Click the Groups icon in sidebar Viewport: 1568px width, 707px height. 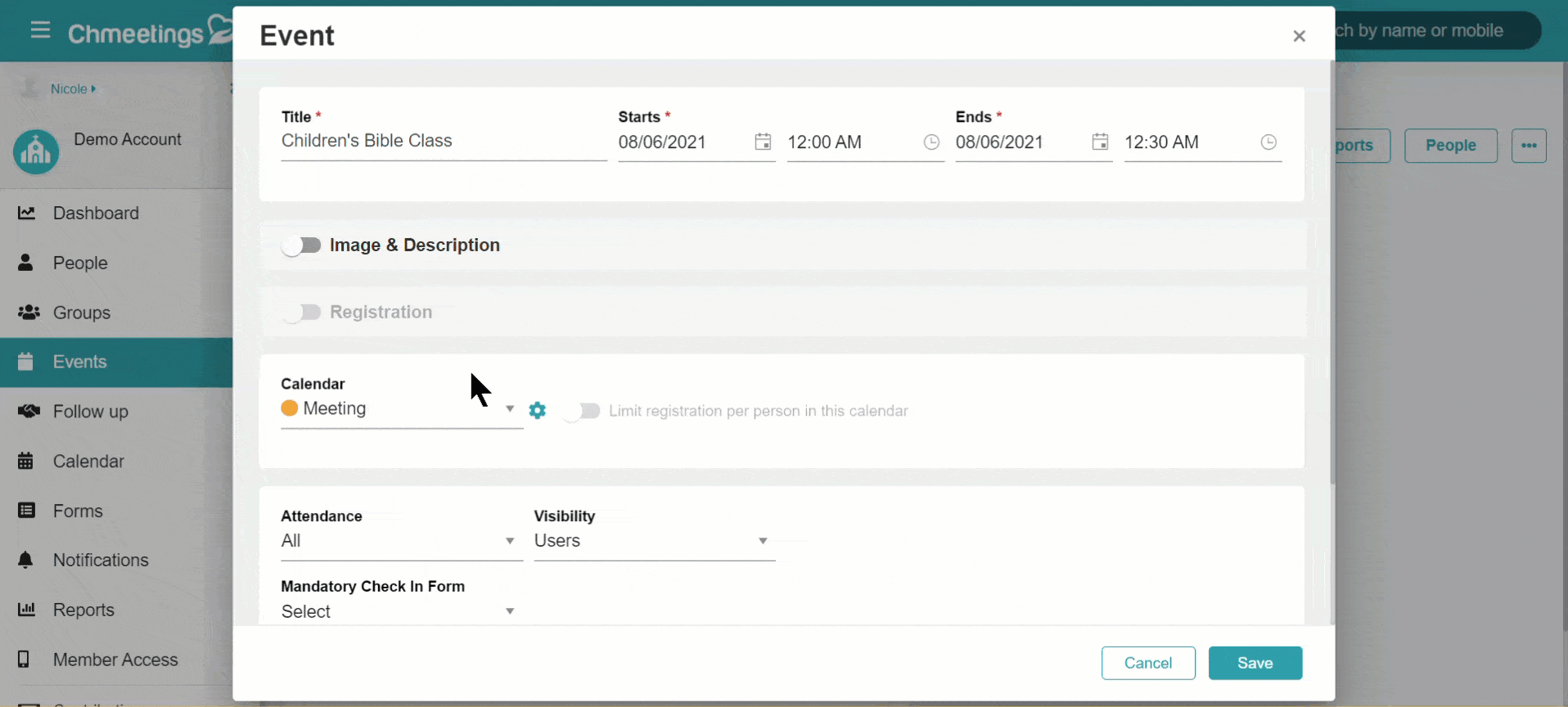tap(29, 313)
